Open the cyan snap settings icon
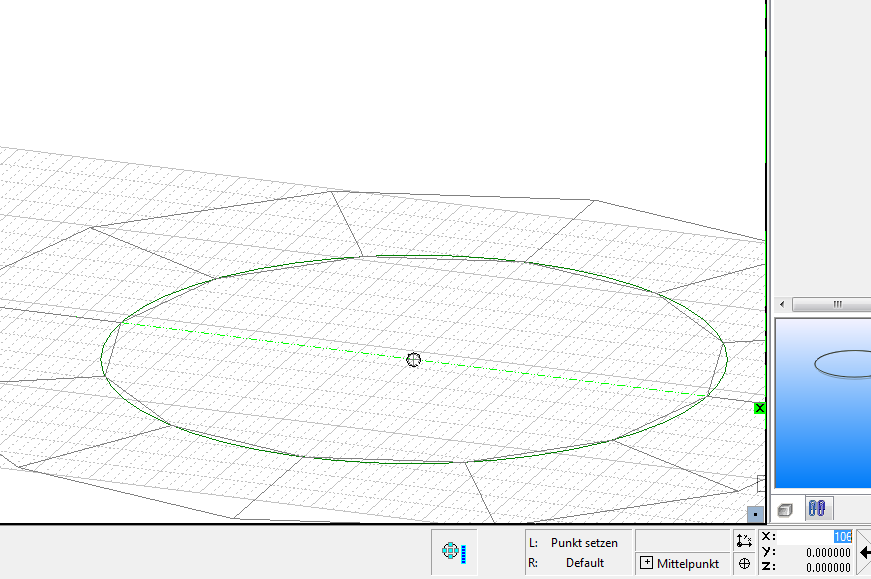The image size is (871, 579). (x=454, y=552)
